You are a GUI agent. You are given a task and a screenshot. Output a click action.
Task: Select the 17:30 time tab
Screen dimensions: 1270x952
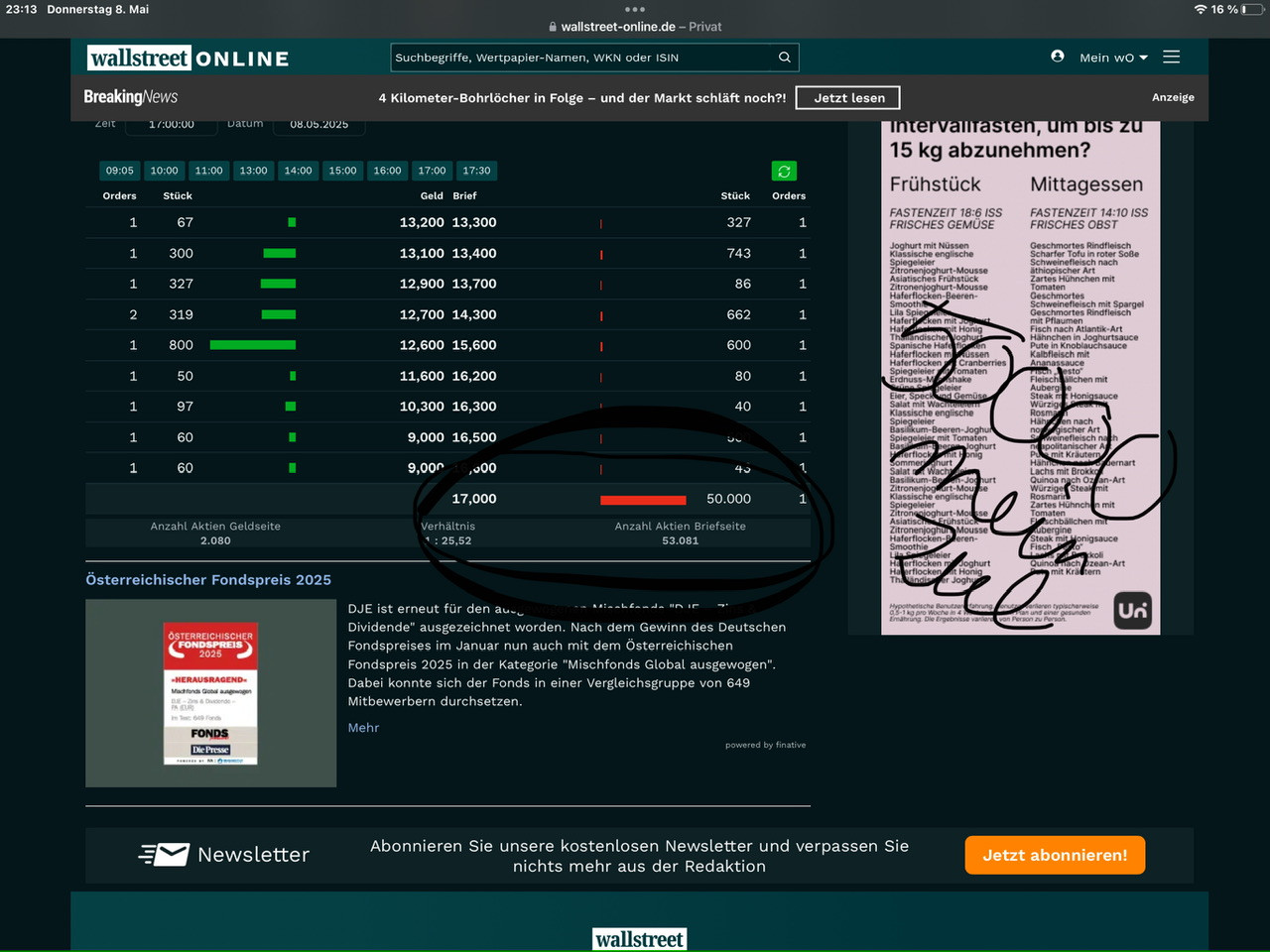point(476,171)
